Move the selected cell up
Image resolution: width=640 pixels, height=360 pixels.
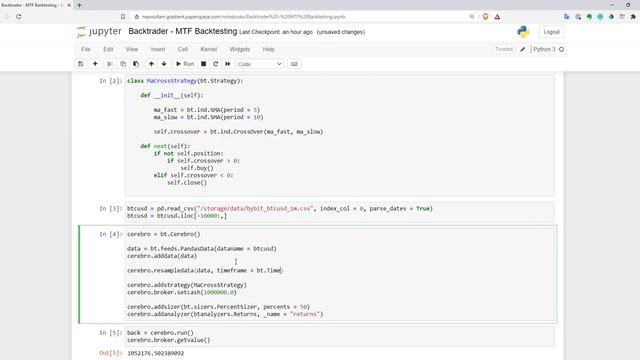pyautogui.click(x=151, y=64)
